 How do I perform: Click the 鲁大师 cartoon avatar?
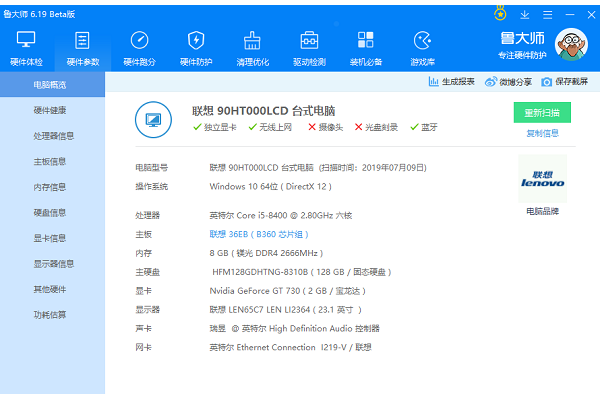point(571,44)
